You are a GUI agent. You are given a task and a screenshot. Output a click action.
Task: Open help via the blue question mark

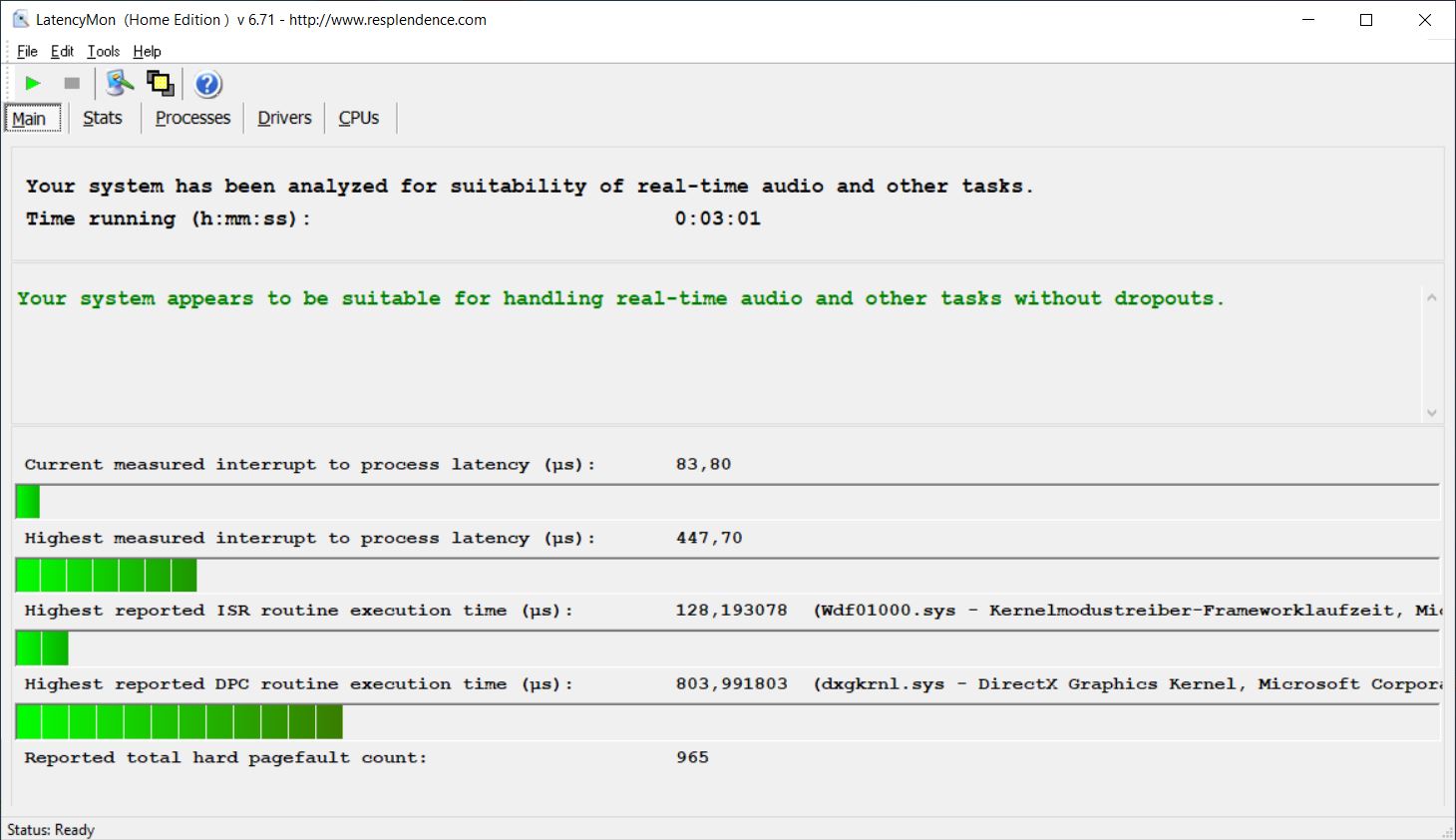[207, 85]
